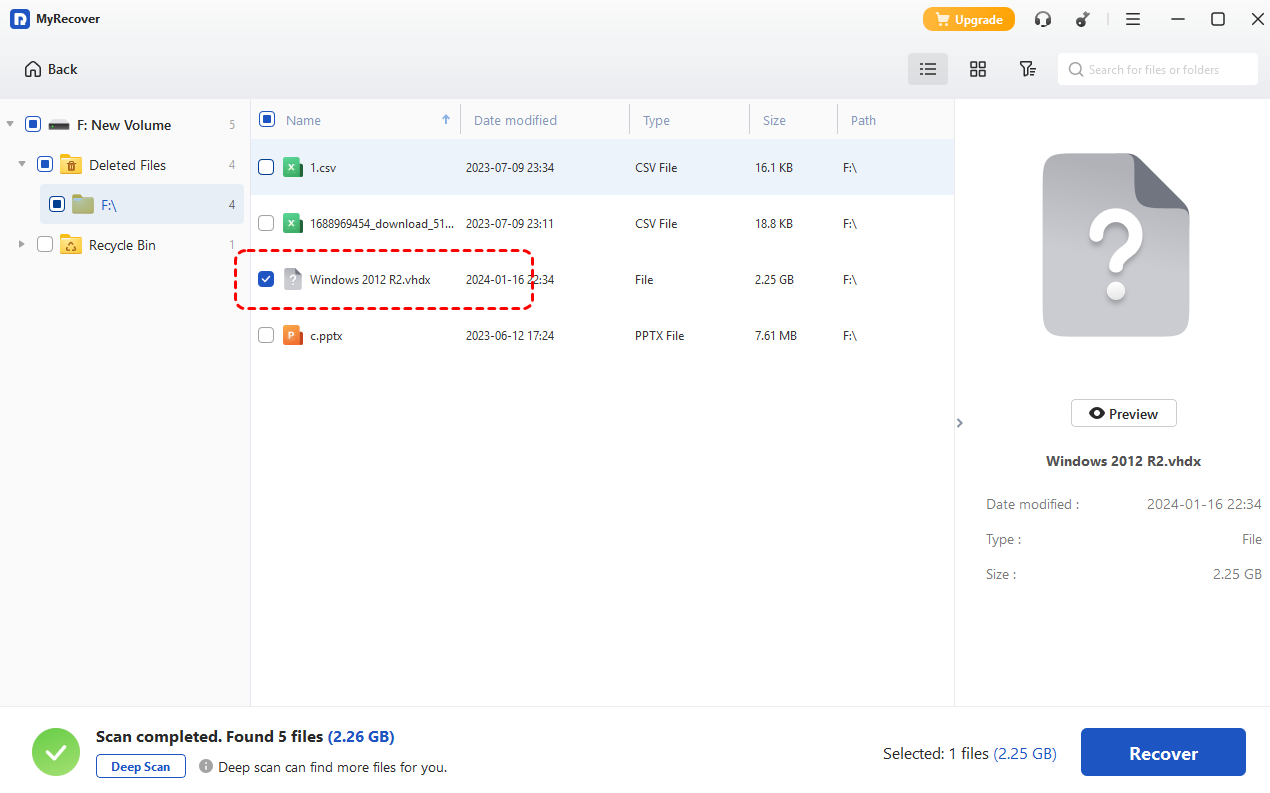Start a Deep Scan
Viewport: 1270px width, 793px height.
pyautogui.click(x=141, y=766)
